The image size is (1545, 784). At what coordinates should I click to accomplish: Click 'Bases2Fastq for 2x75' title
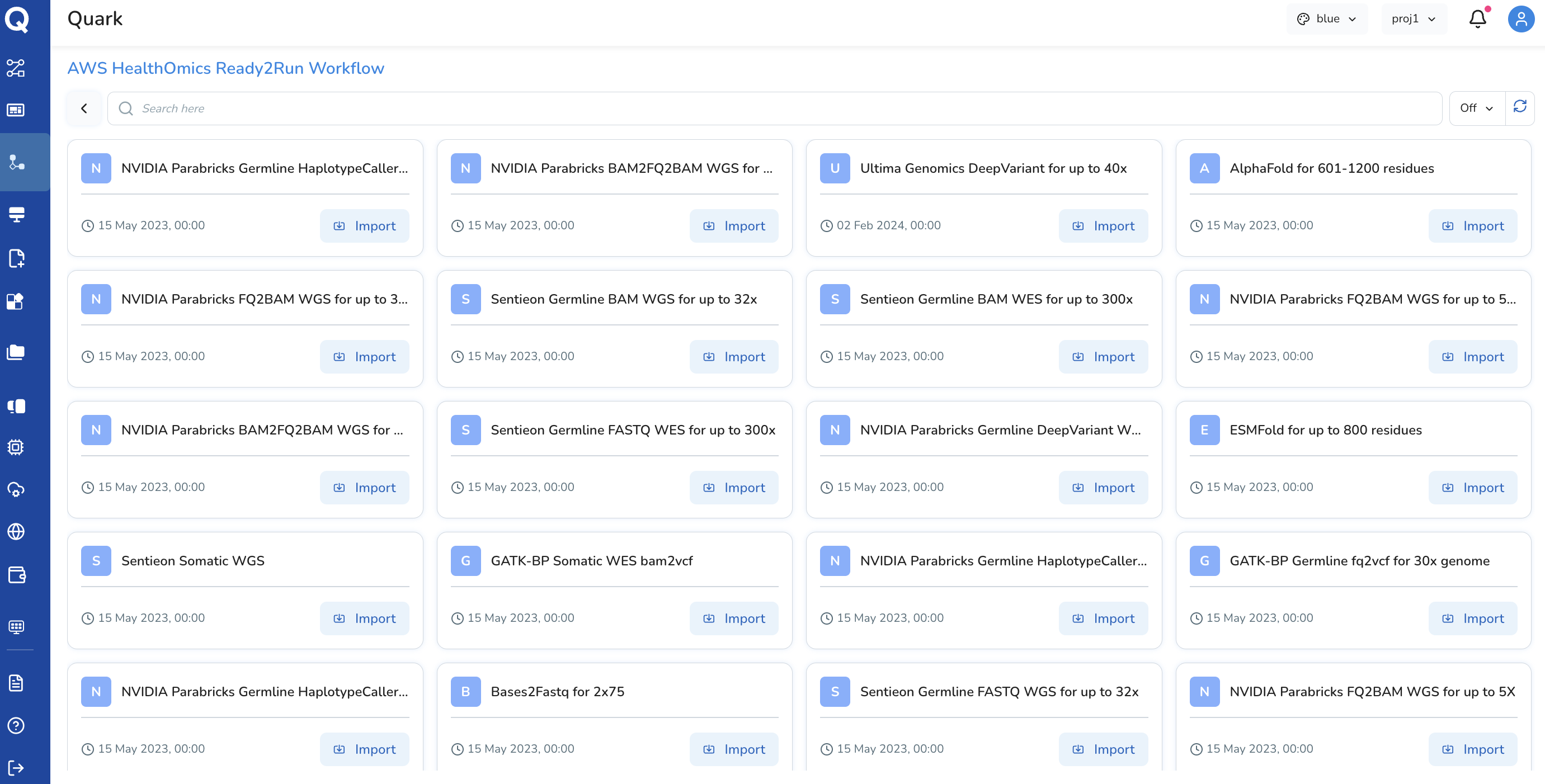[557, 692]
